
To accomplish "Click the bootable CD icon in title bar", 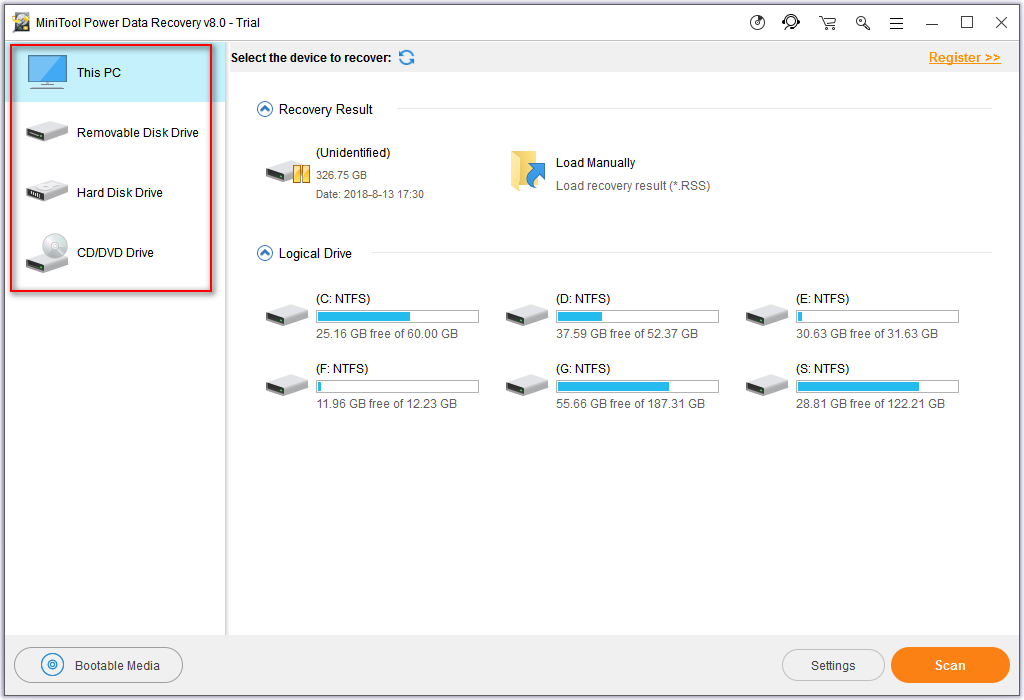I will (x=757, y=23).
